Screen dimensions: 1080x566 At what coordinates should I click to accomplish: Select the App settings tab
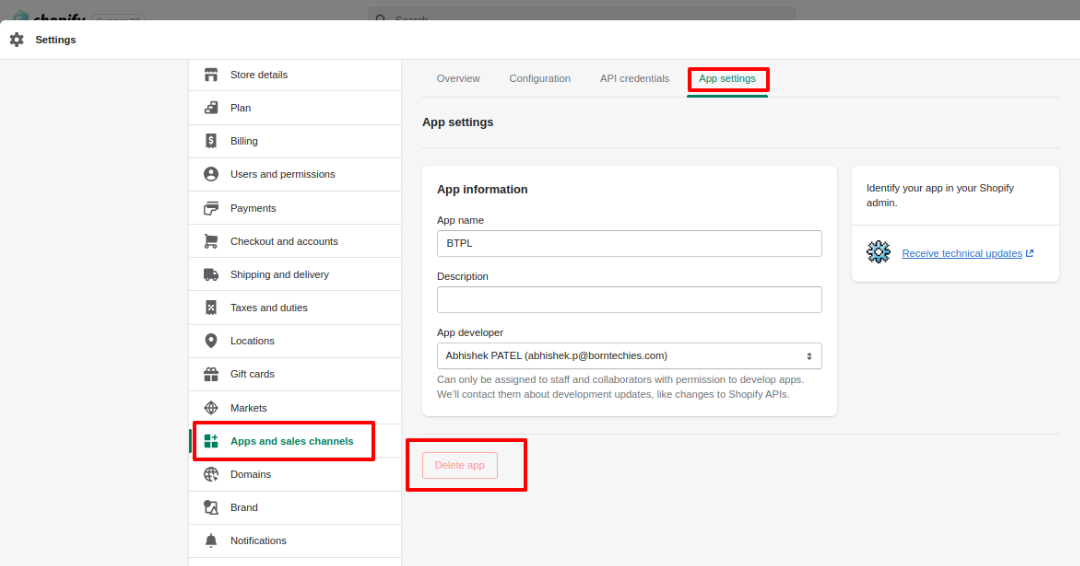[x=727, y=78]
